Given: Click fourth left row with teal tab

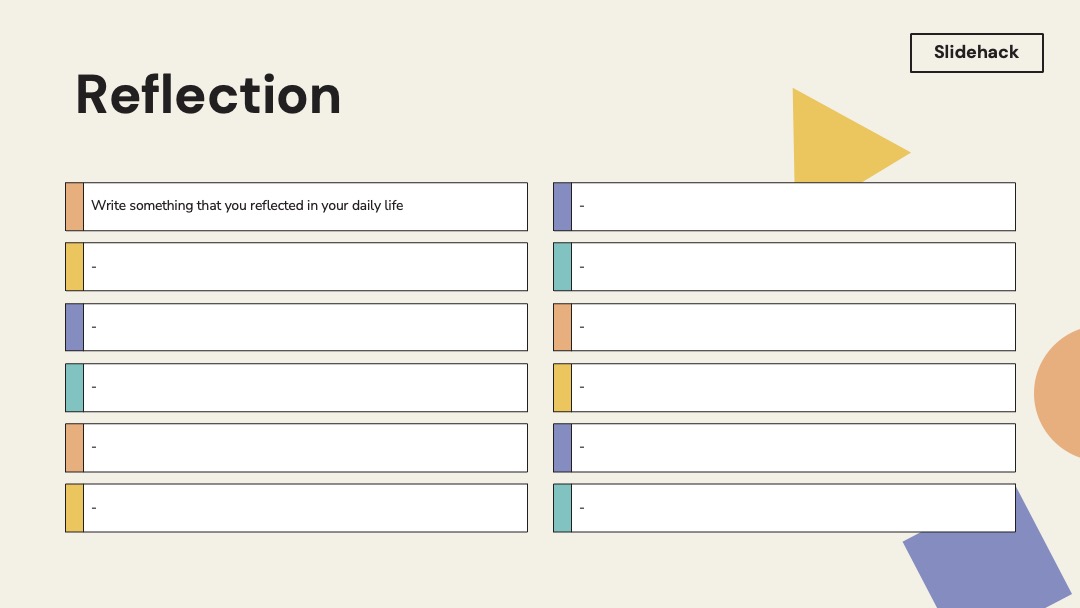Looking at the screenshot, I should (296, 388).
